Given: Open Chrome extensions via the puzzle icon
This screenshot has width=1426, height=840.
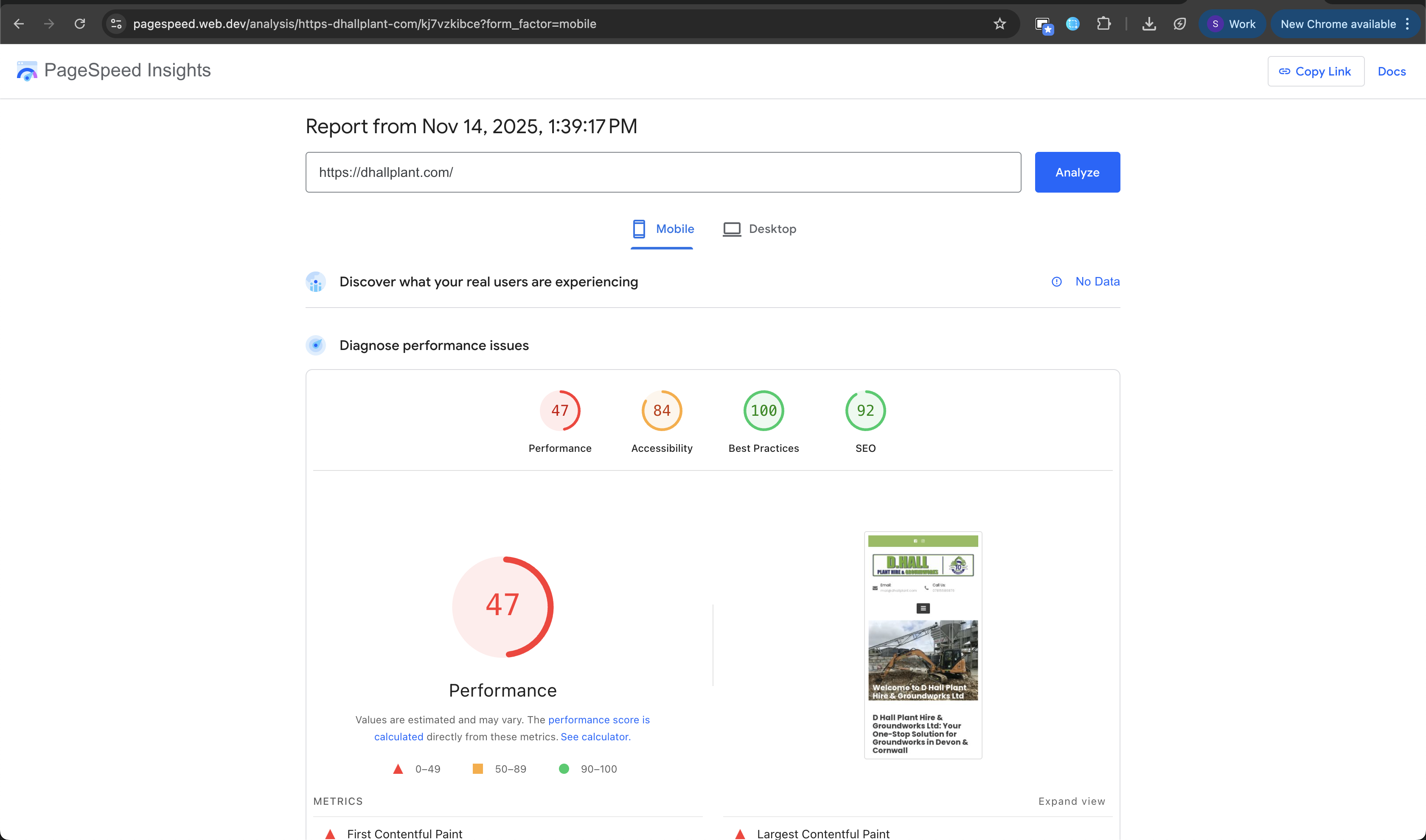Looking at the screenshot, I should (x=1104, y=24).
